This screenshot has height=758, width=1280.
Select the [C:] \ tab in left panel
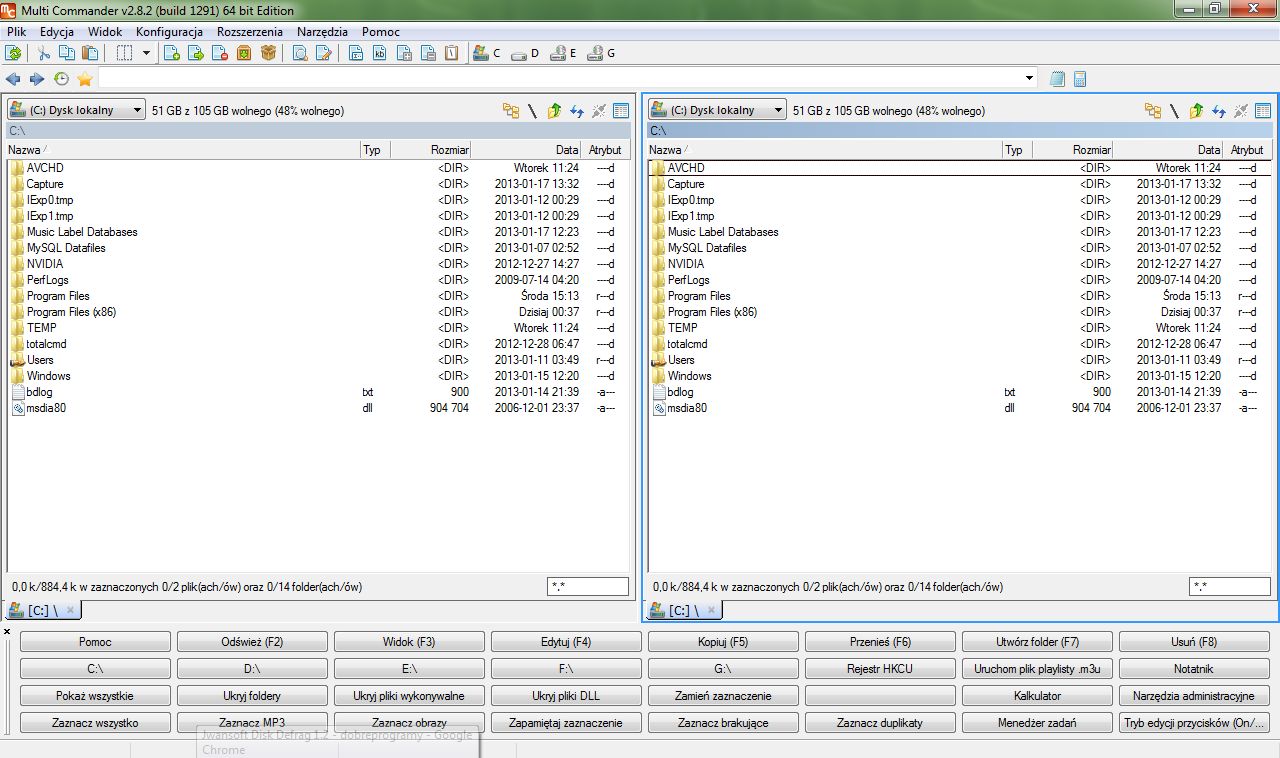pyautogui.click(x=44, y=610)
